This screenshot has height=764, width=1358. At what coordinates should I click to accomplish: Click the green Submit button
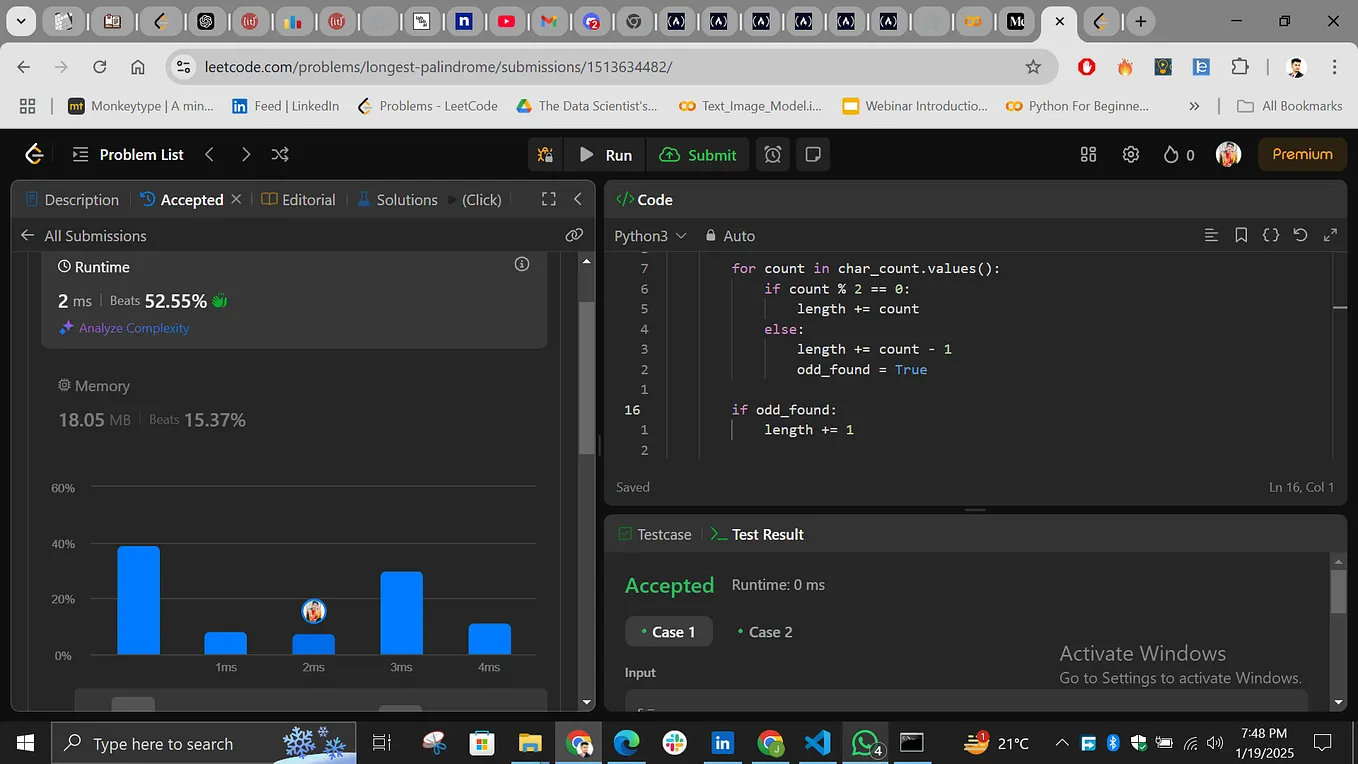coord(698,154)
